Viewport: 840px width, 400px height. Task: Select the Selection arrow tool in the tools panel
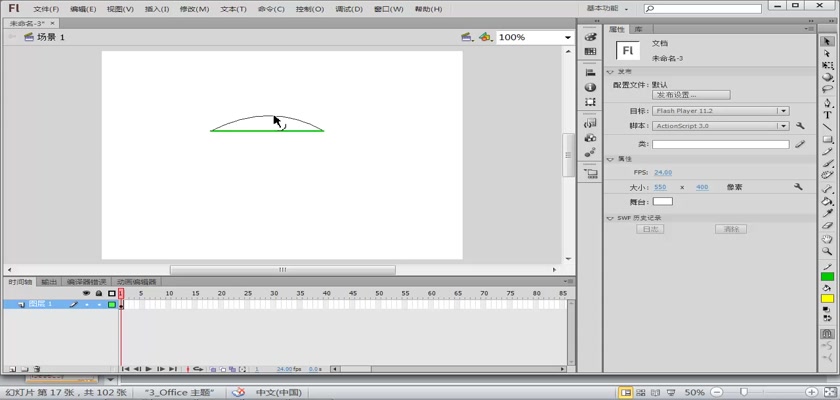pyautogui.click(x=827, y=41)
